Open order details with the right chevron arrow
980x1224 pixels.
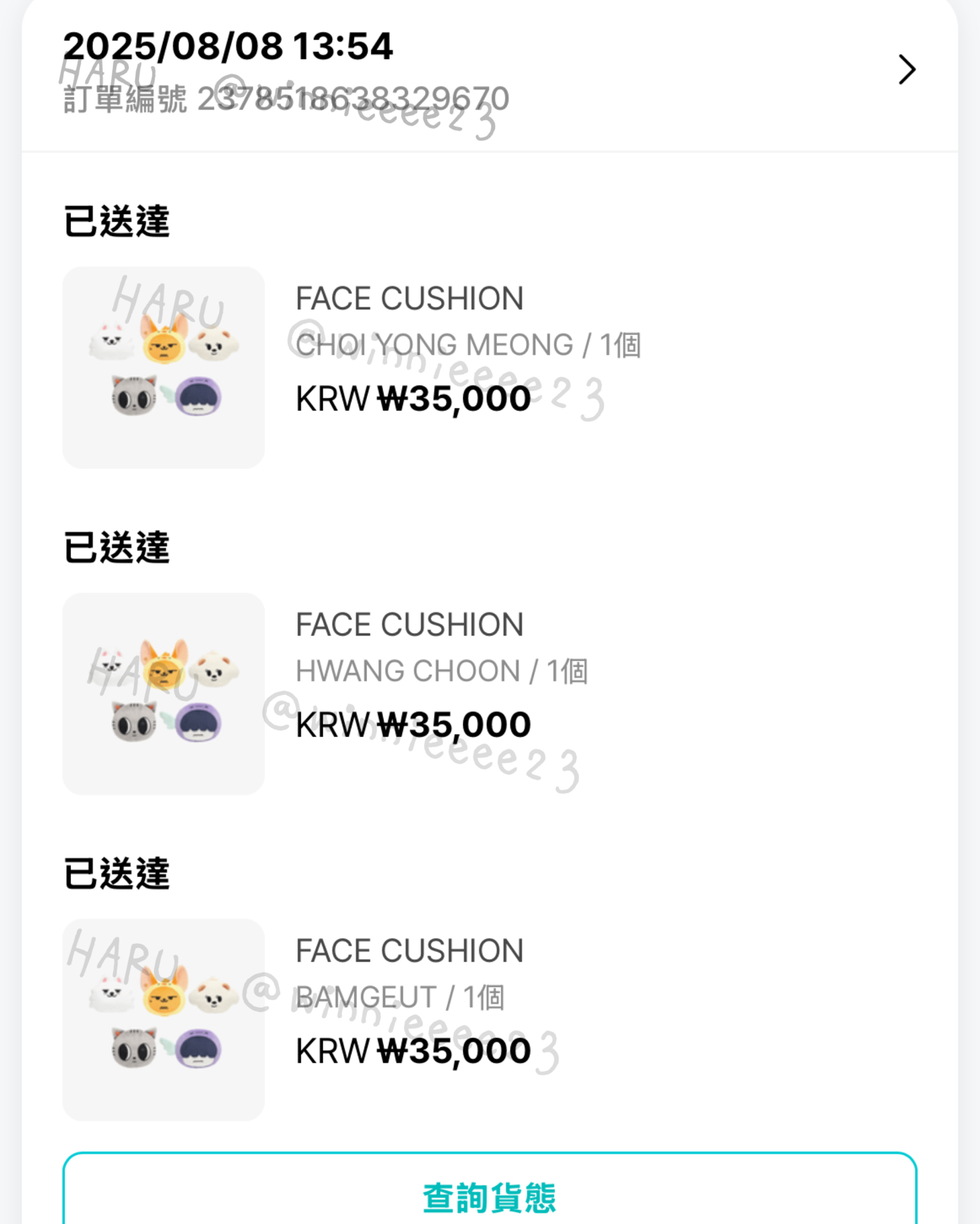click(x=907, y=70)
